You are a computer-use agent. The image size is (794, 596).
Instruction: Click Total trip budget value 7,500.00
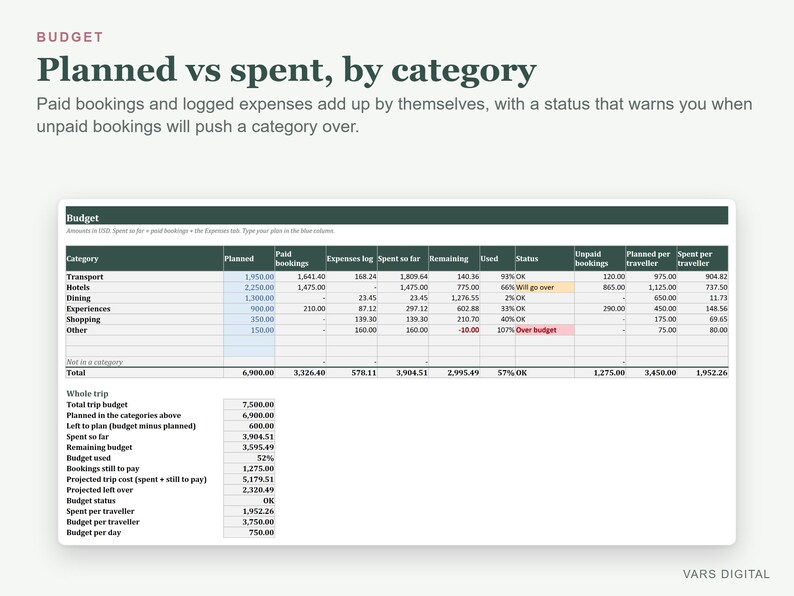click(x=249, y=405)
